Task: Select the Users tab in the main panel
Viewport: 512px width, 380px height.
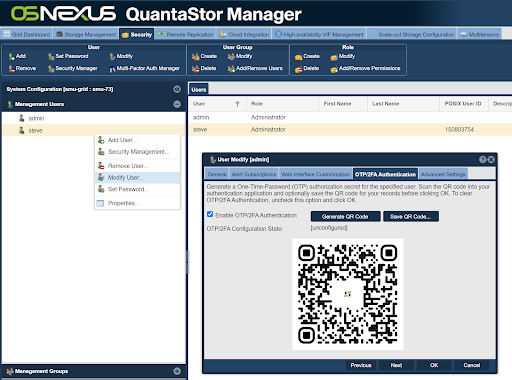Action: point(199,89)
